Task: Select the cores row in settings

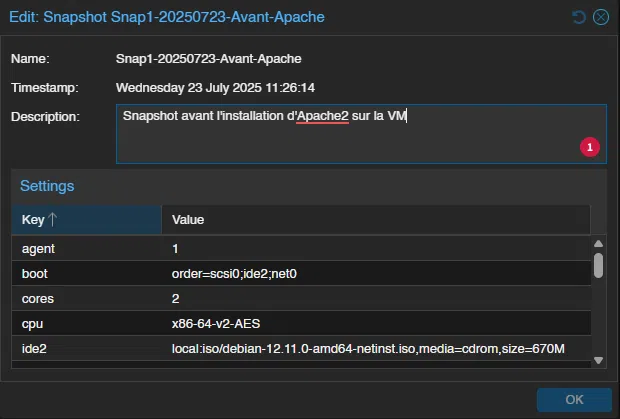Action: tap(38, 298)
